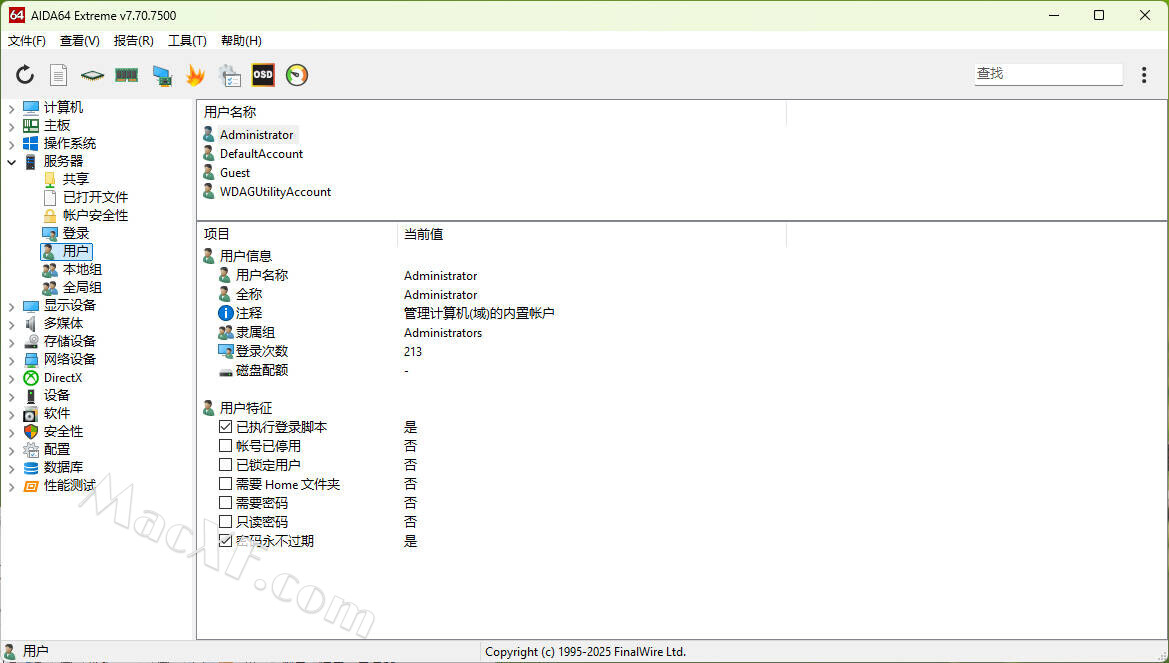The width and height of the screenshot is (1169, 663).
Task: Select the 登录 tree item
Action: [x=76, y=233]
